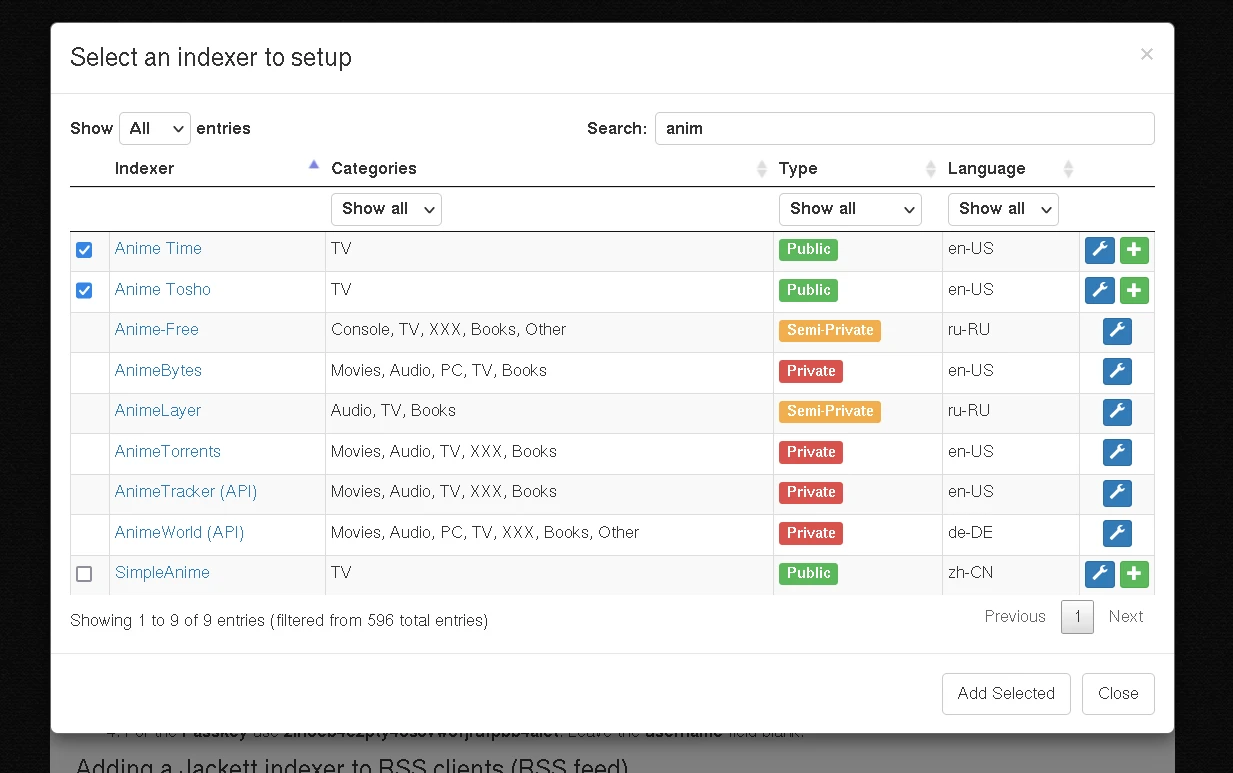
Task: Add SimpleAnime with the green plus icon
Action: click(1134, 574)
